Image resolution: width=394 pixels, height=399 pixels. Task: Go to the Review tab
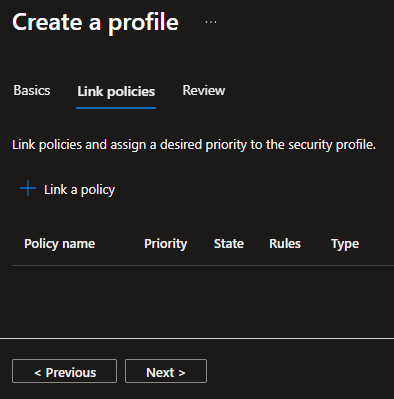click(x=204, y=90)
